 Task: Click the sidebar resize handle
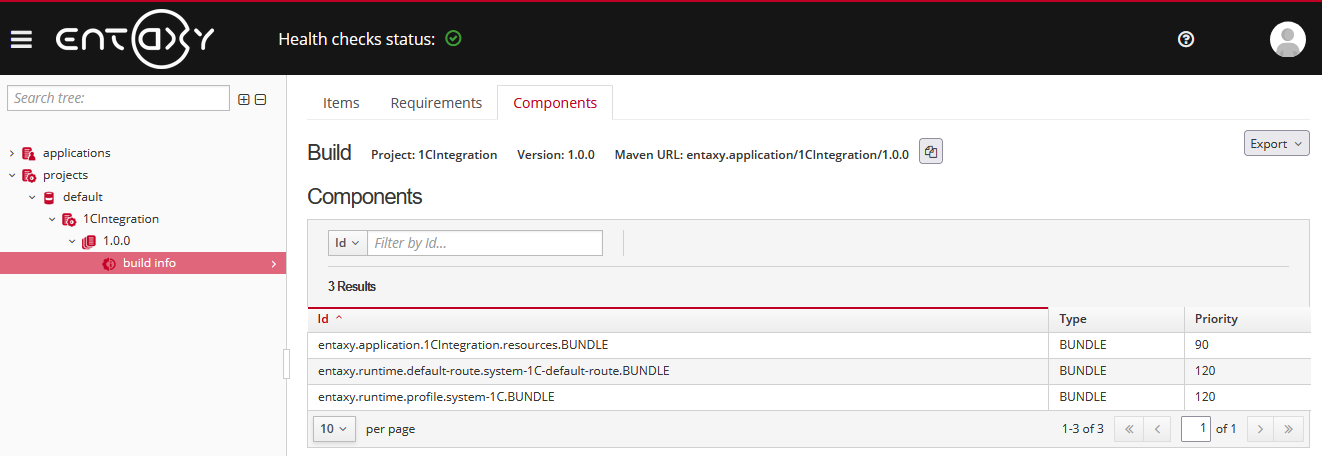pos(286,365)
